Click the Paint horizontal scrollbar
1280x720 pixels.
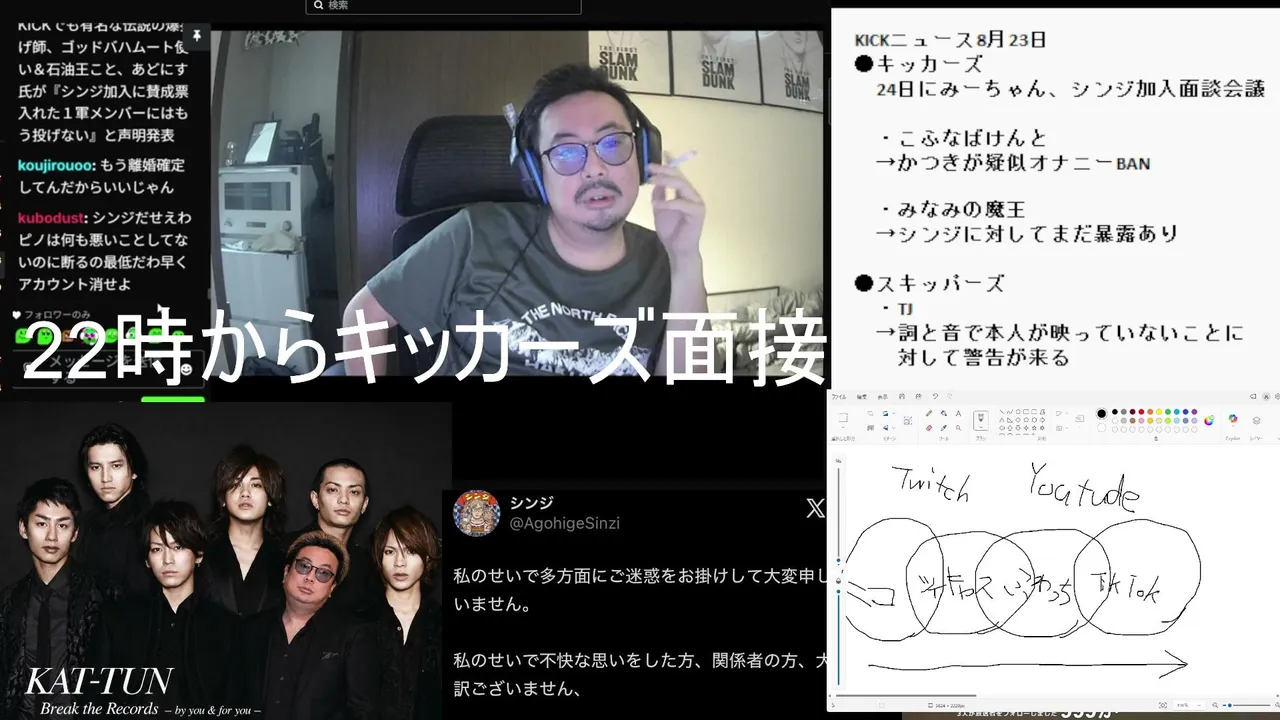pyautogui.click(x=905, y=695)
